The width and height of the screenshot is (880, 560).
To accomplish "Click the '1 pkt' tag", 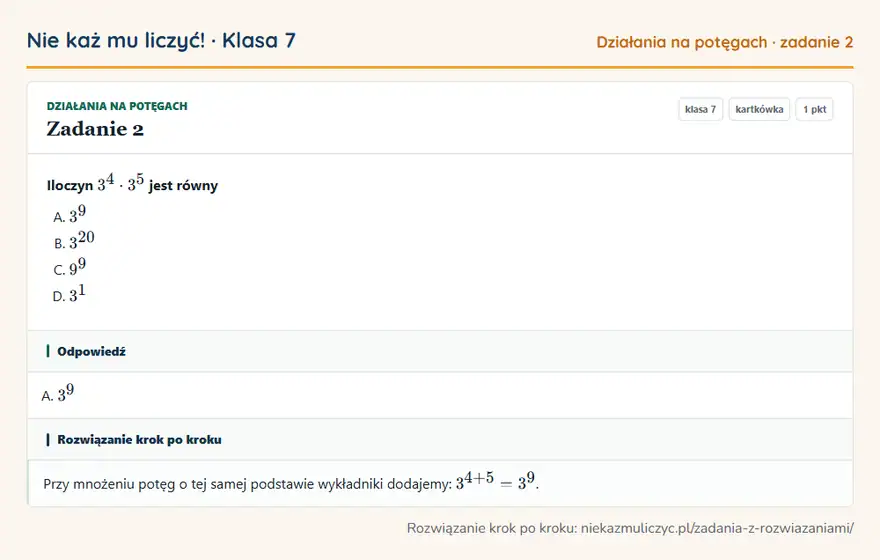I will (814, 109).
